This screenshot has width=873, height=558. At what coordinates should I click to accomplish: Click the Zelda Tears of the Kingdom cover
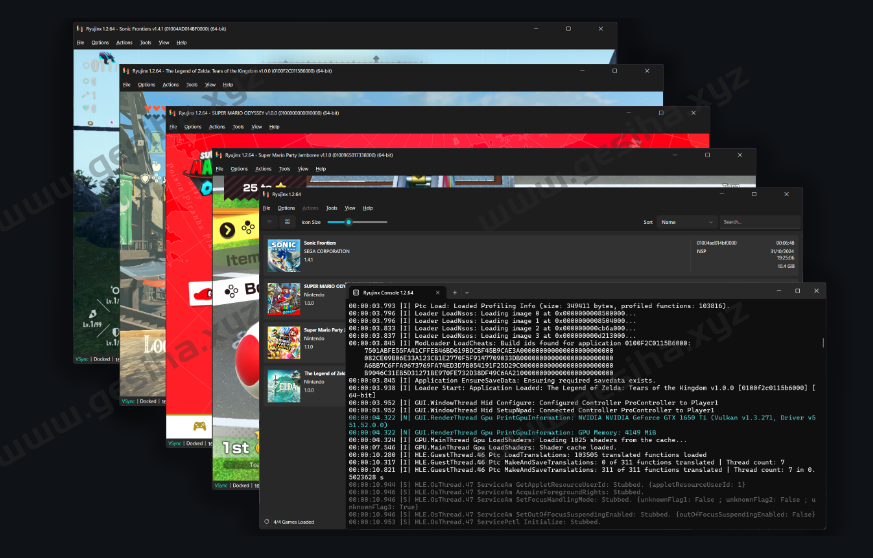click(x=281, y=383)
